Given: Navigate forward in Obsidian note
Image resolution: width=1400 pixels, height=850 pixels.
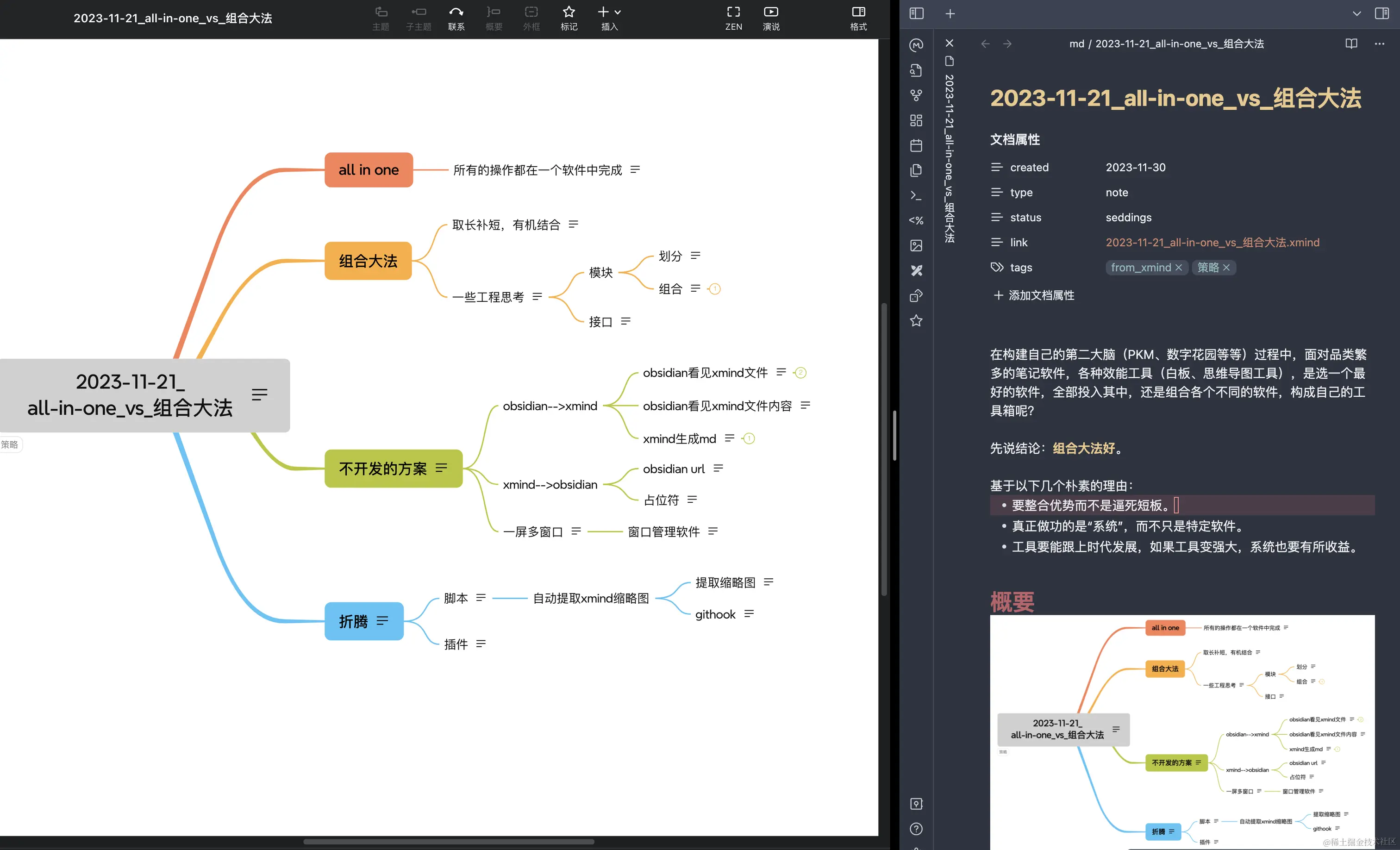Looking at the screenshot, I should (x=1007, y=44).
